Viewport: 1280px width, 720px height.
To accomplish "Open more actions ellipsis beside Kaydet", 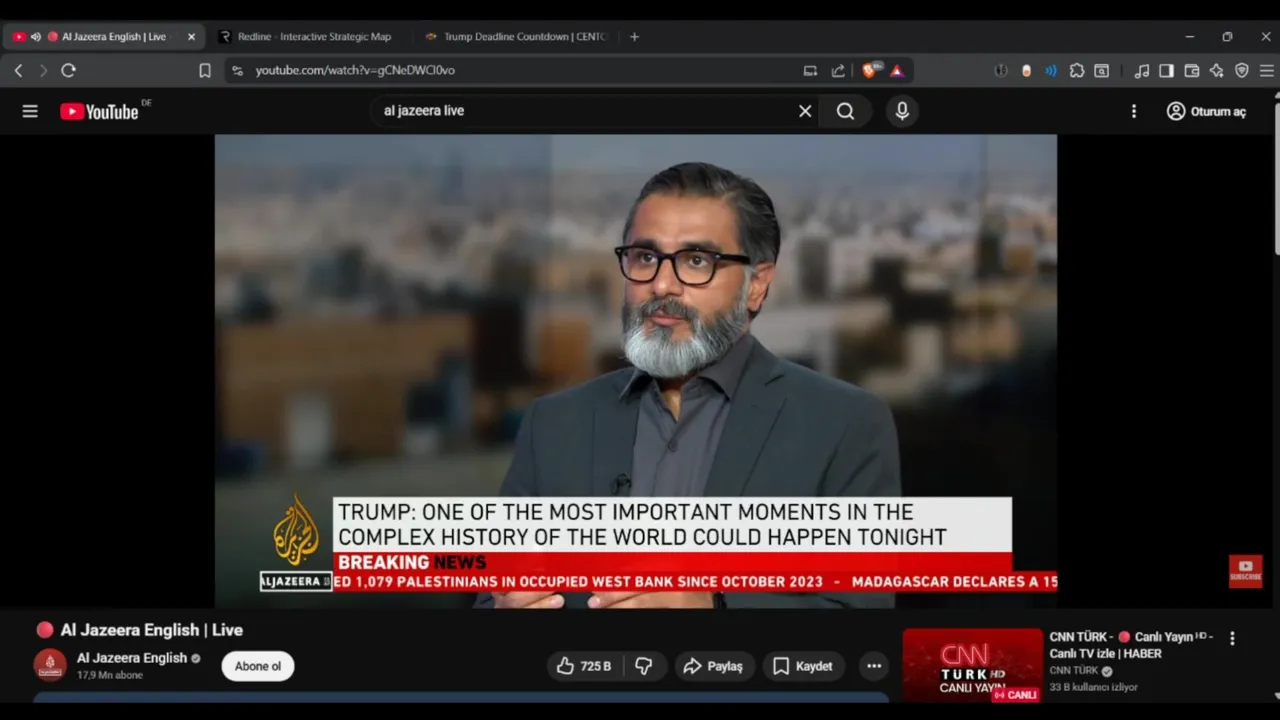I will click(874, 666).
